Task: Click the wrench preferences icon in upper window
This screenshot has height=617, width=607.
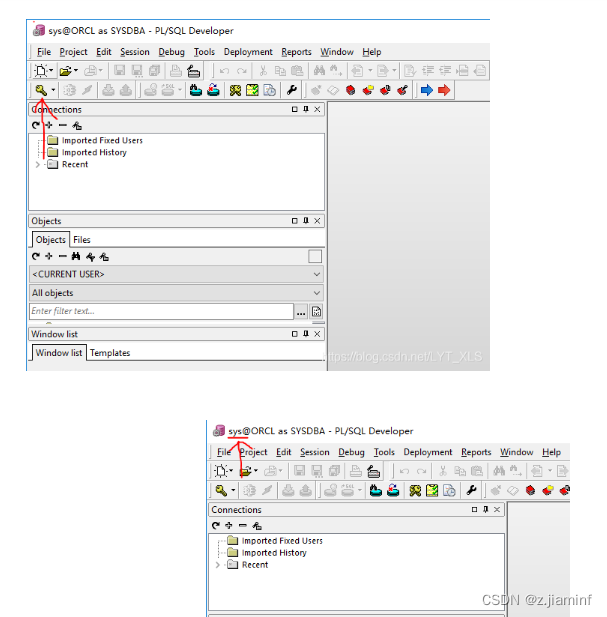Action: pos(292,90)
